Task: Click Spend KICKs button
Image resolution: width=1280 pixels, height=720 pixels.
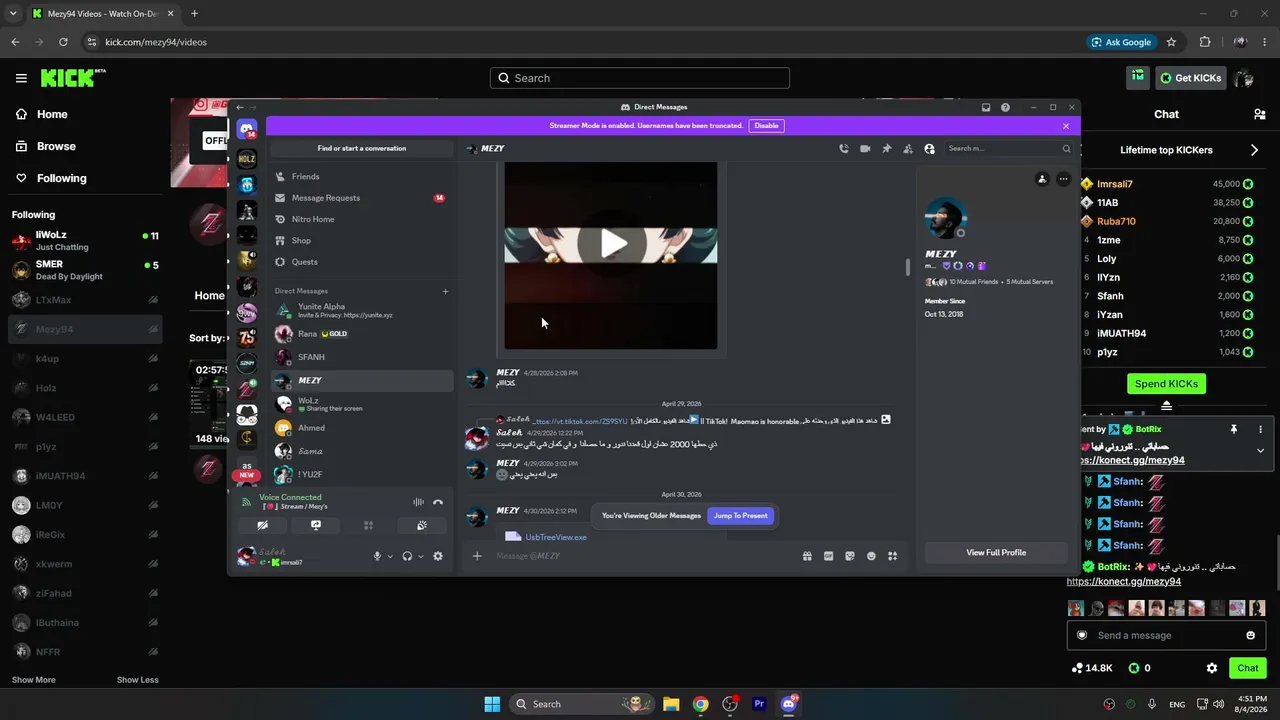Action: [x=1166, y=384]
